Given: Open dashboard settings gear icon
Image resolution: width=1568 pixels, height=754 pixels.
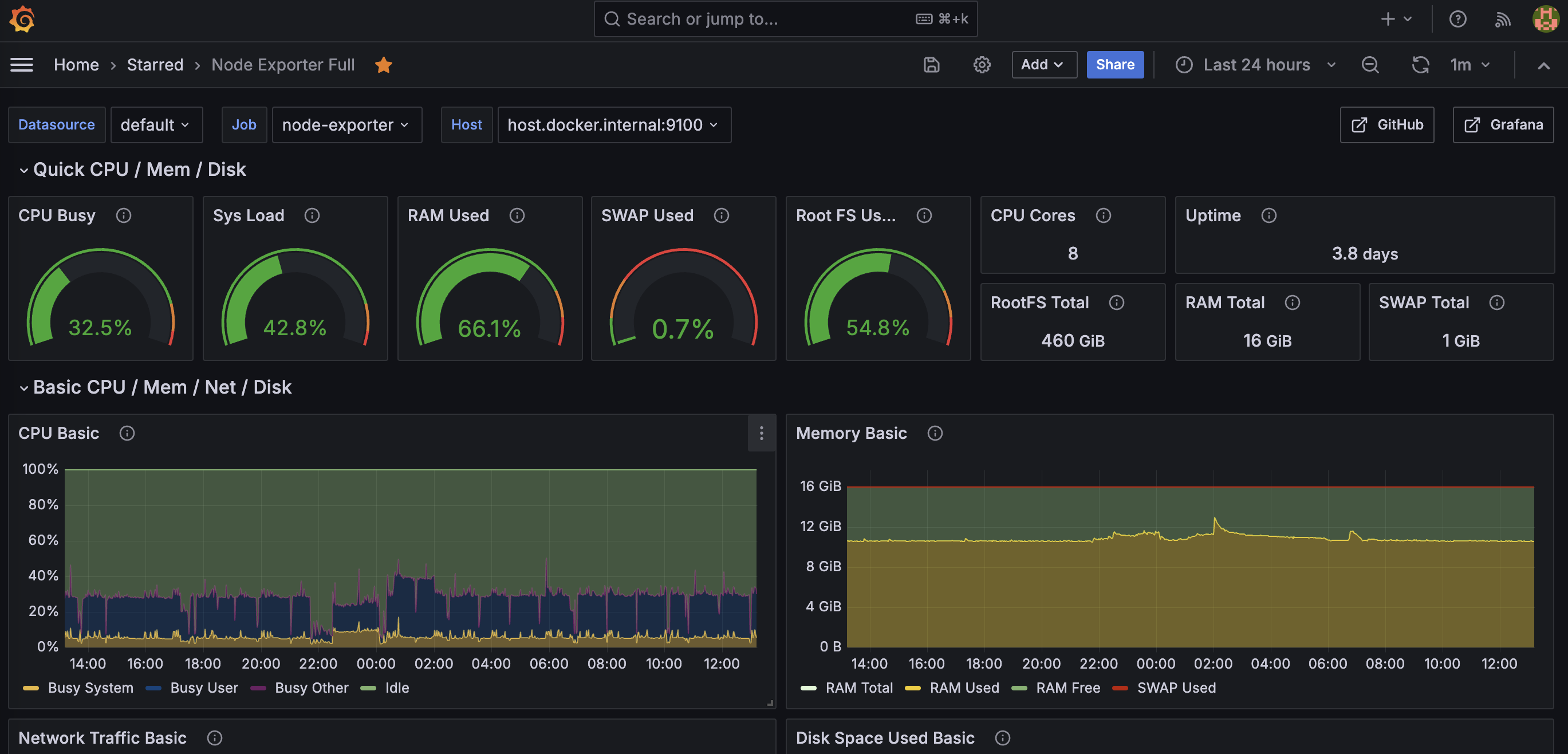Looking at the screenshot, I should tap(981, 65).
